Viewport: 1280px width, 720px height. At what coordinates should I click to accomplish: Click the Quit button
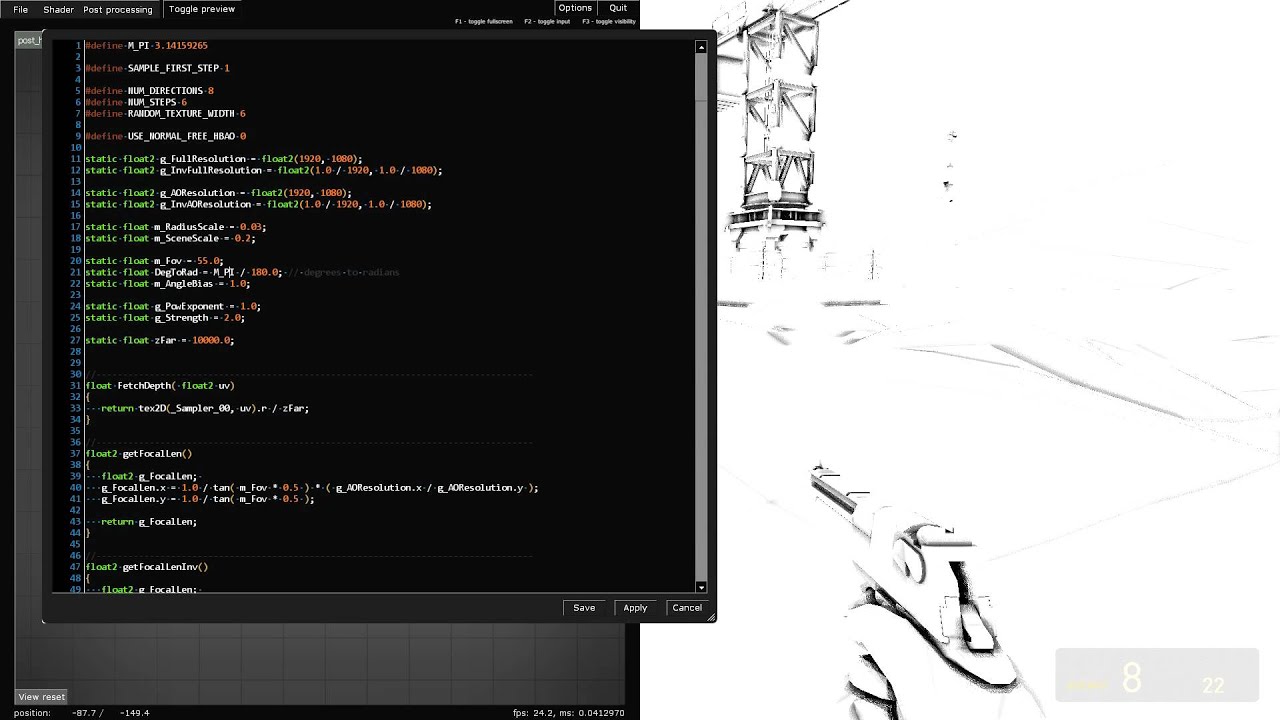618,8
